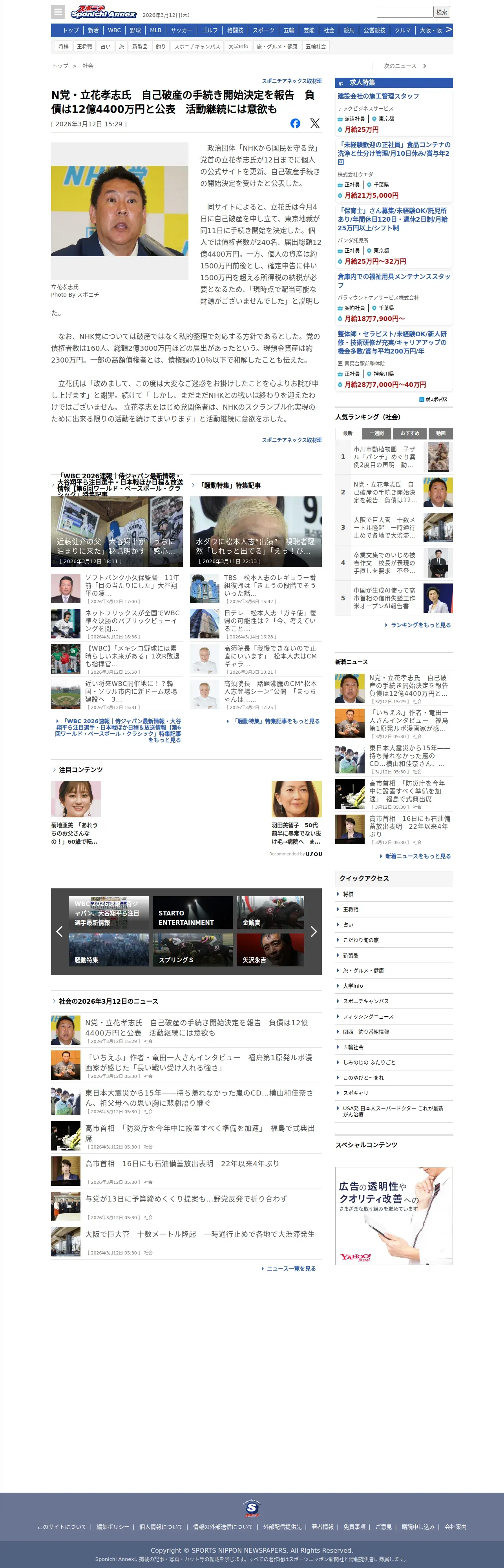Open quick access 王将戦 link
The image size is (504, 1568).
click(351, 910)
